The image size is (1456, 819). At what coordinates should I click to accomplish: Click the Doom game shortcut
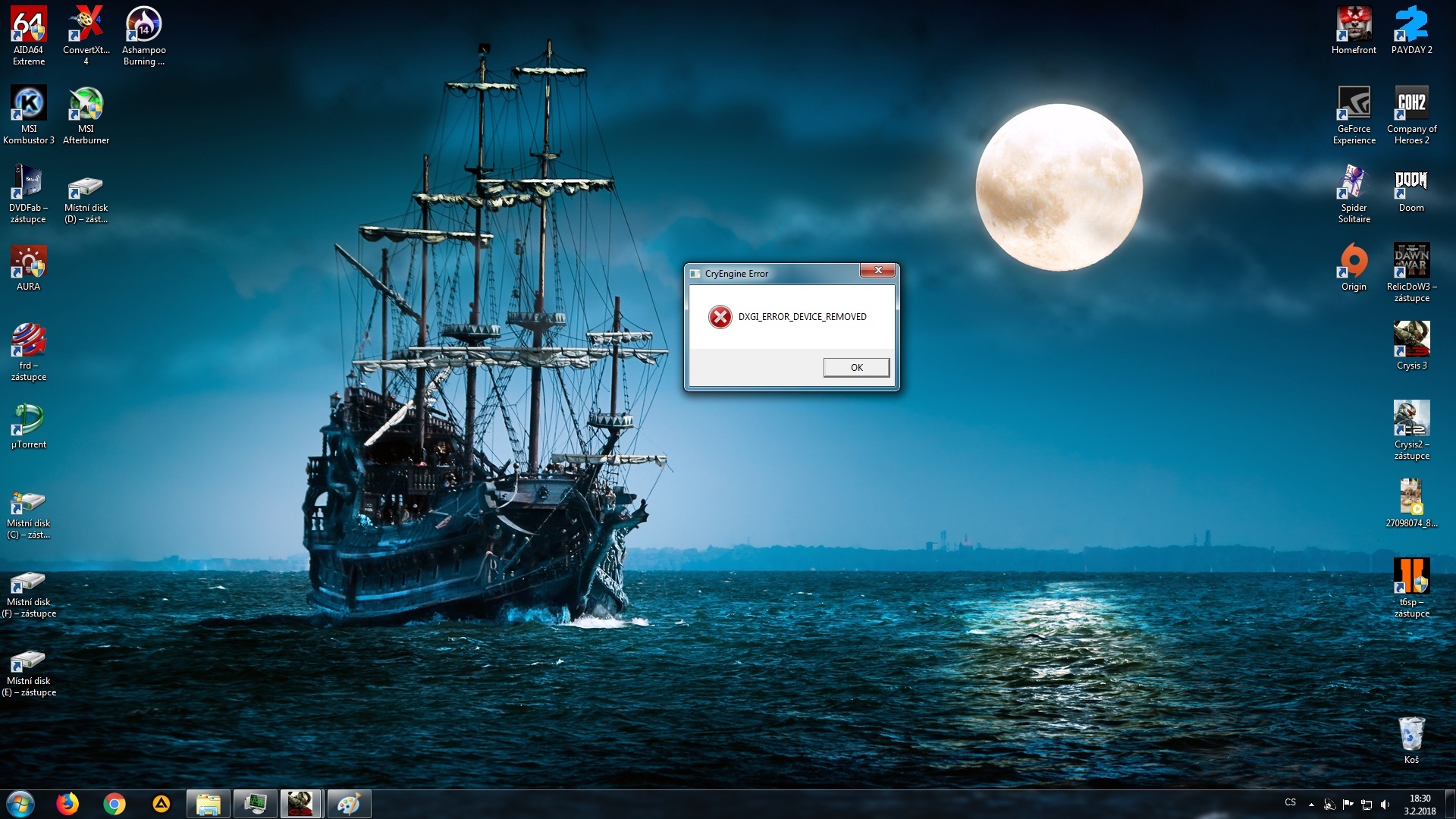pyautogui.click(x=1411, y=183)
